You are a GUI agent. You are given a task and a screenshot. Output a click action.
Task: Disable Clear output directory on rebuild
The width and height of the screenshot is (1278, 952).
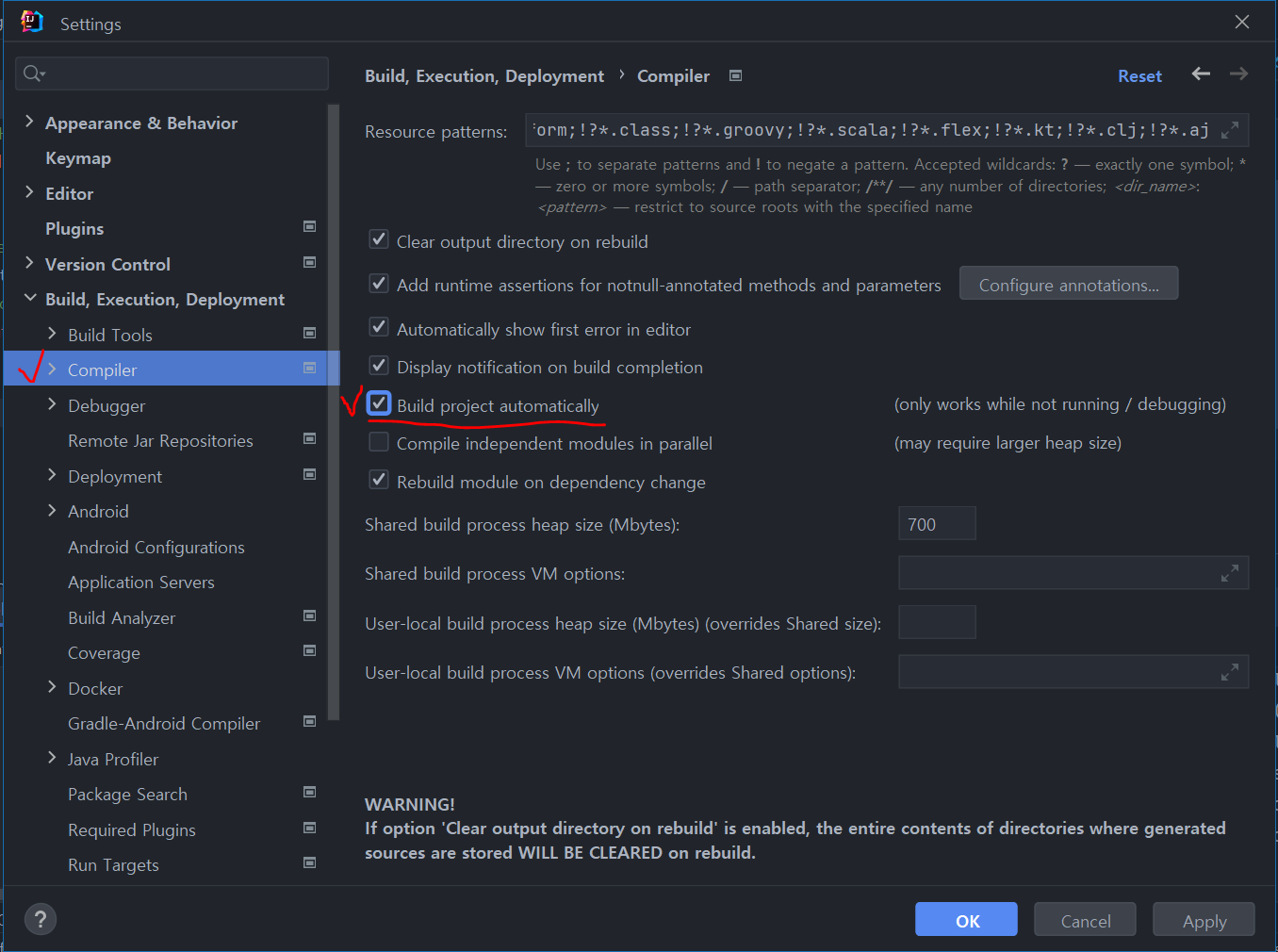tap(378, 239)
